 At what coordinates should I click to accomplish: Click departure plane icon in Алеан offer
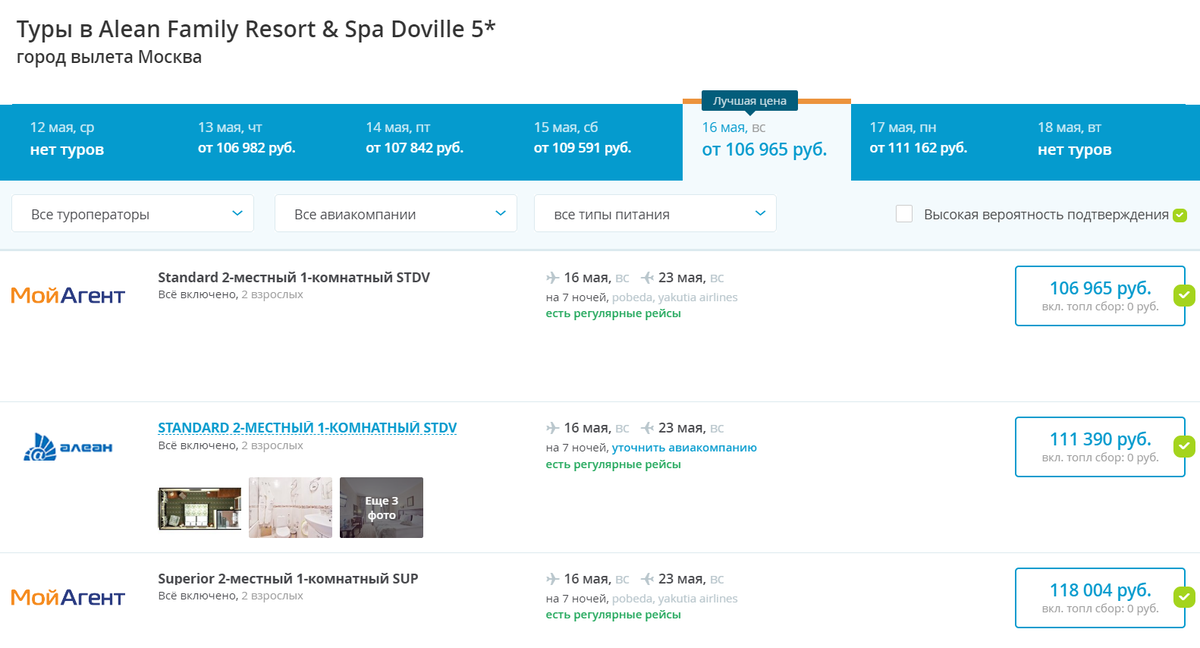click(553, 428)
